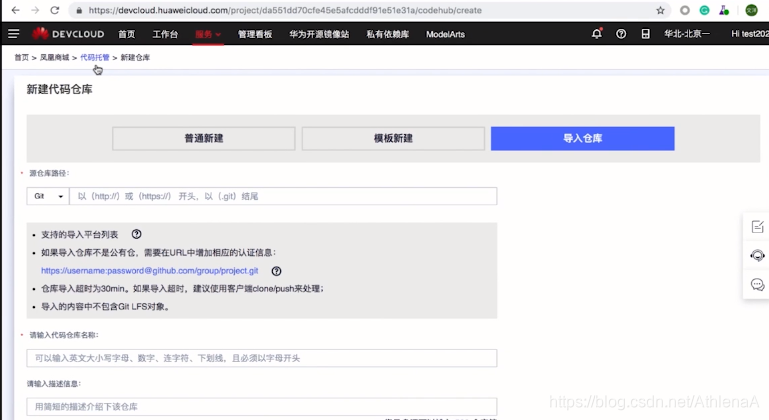Open the Hi test user account menu
The image size is (769, 420).
point(749,34)
